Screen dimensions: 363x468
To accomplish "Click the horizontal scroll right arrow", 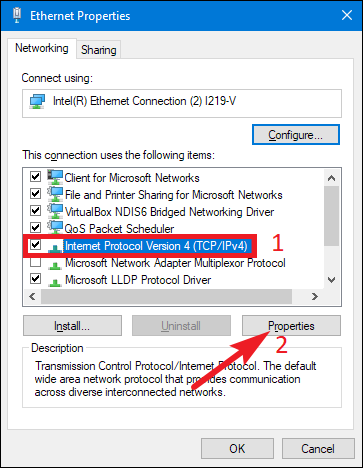I will (314, 296).
